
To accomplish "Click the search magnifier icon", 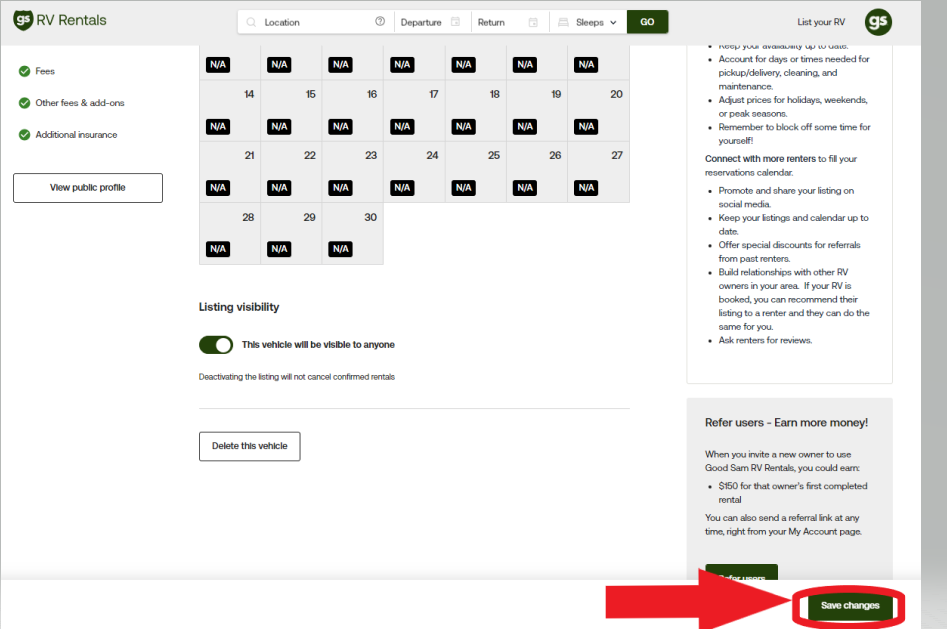I will click(x=251, y=22).
